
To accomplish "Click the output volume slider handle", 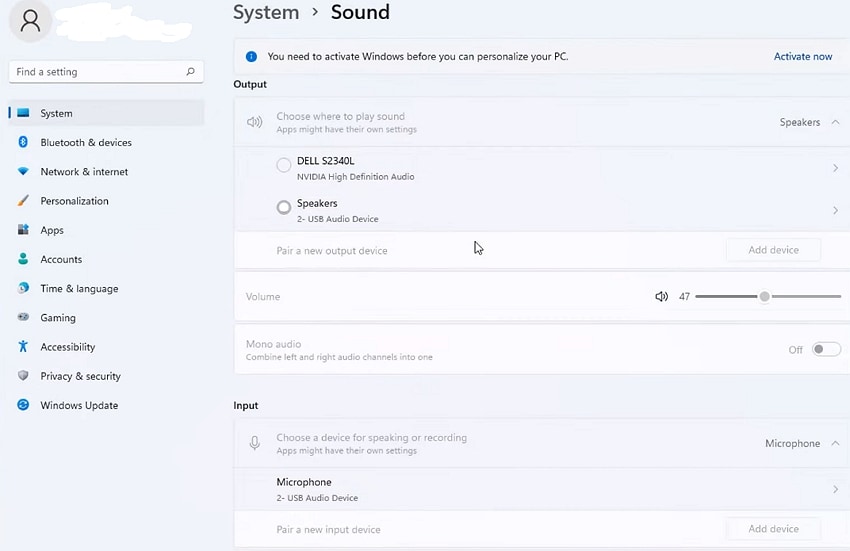I will [x=765, y=297].
